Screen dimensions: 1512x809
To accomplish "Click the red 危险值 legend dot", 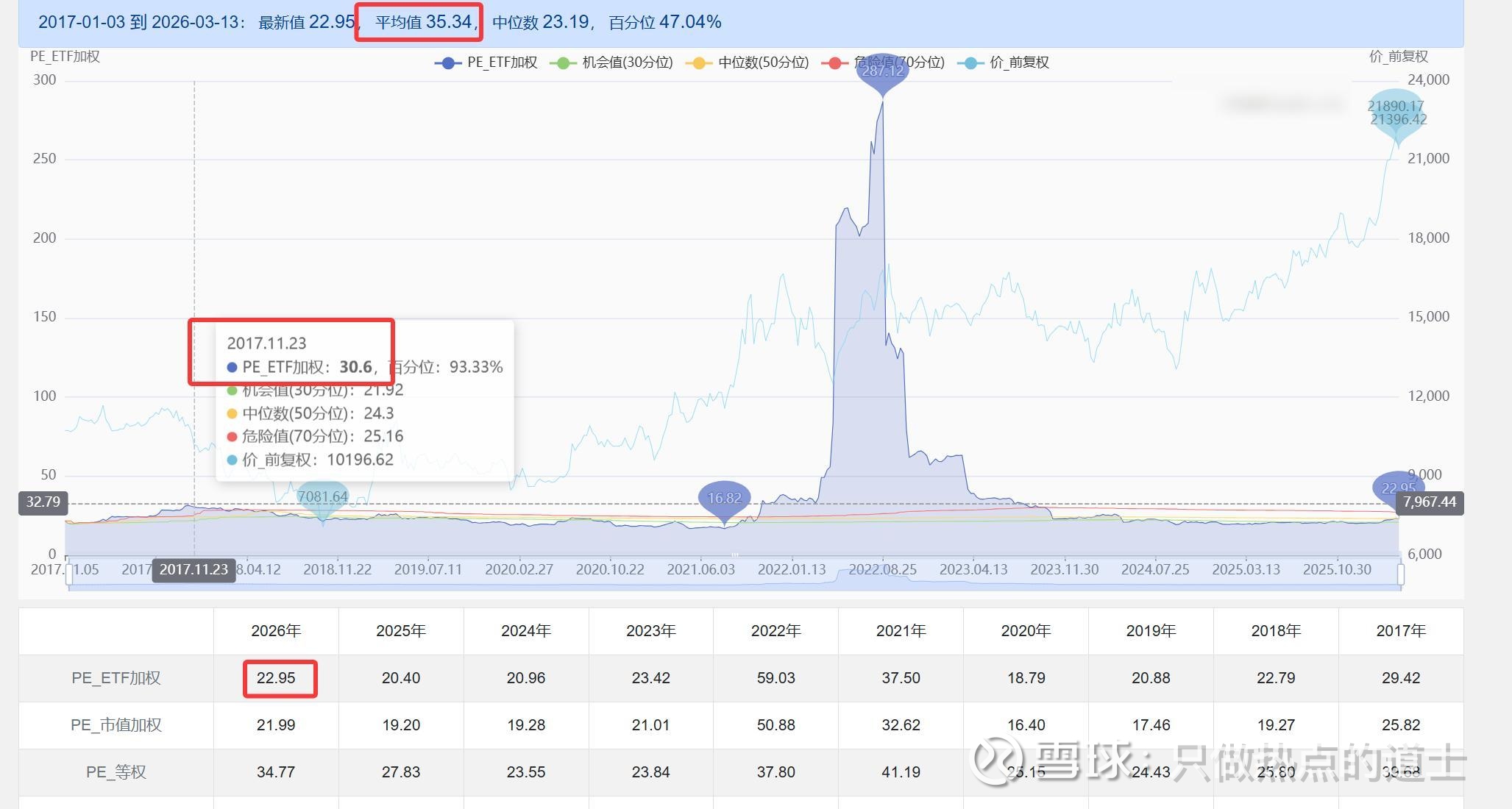I will click(834, 63).
